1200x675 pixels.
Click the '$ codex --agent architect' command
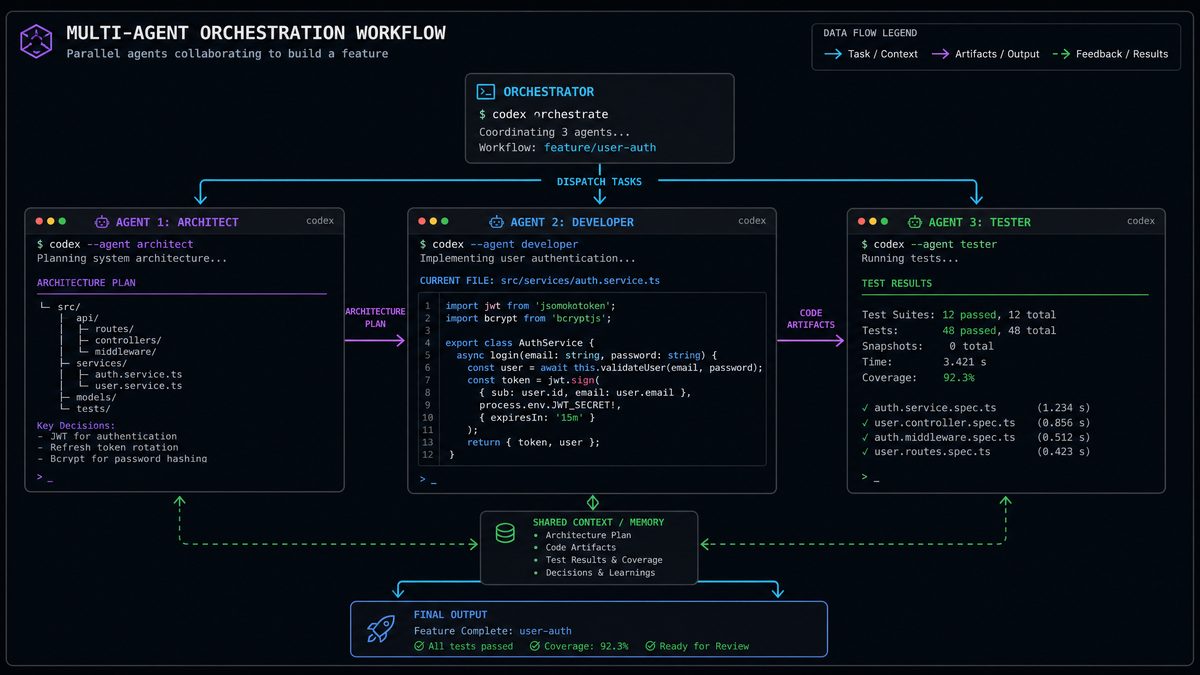(115, 244)
